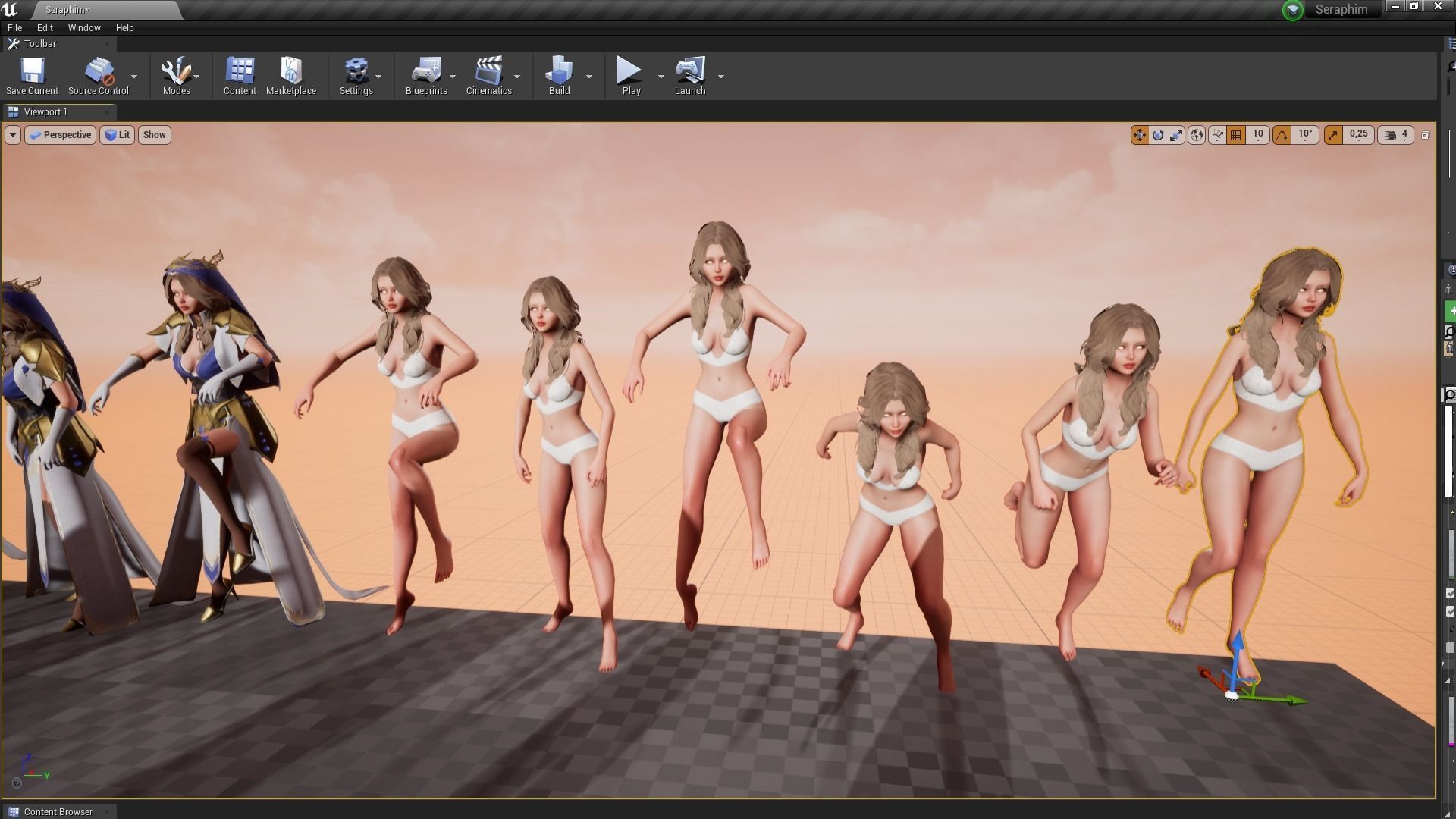Viewport: 1456px width, 819px height.
Task: Expand the Build options dropdown arrow
Action: (x=589, y=77)
